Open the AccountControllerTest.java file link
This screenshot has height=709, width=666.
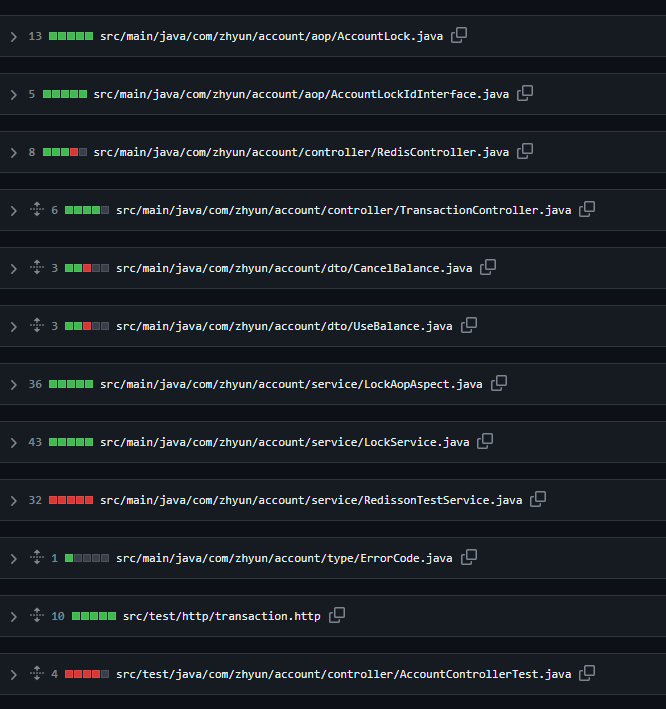344,674
